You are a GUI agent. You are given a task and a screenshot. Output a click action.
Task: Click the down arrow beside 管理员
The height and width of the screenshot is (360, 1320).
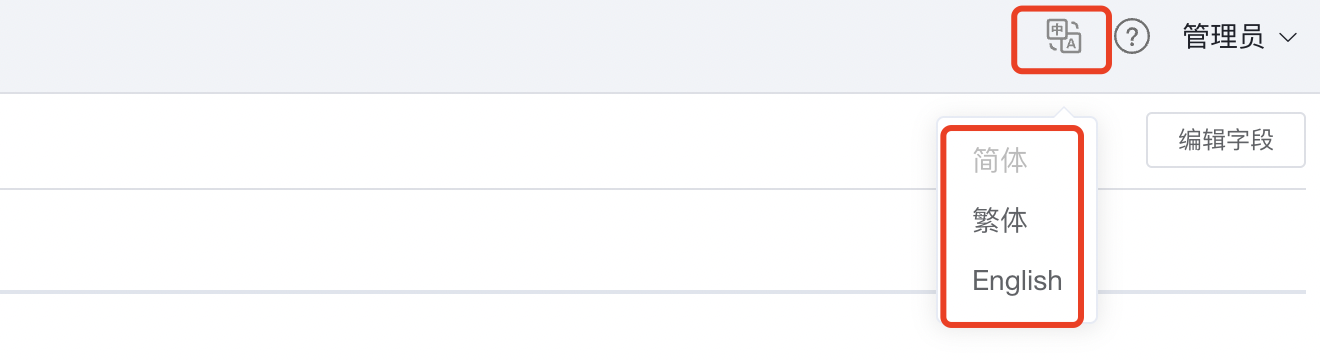pyautogui.click(x=1287, y=38)
